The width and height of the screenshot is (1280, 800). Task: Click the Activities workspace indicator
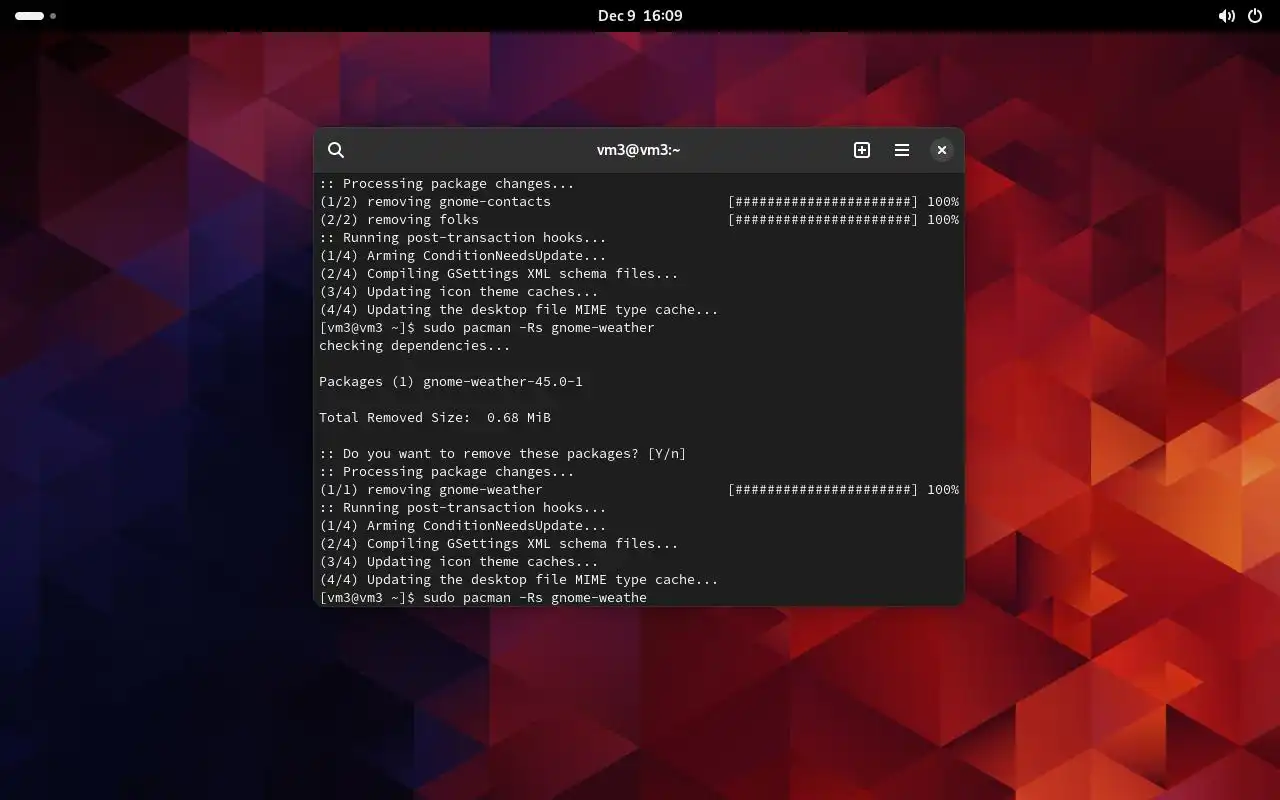[35, 16]
